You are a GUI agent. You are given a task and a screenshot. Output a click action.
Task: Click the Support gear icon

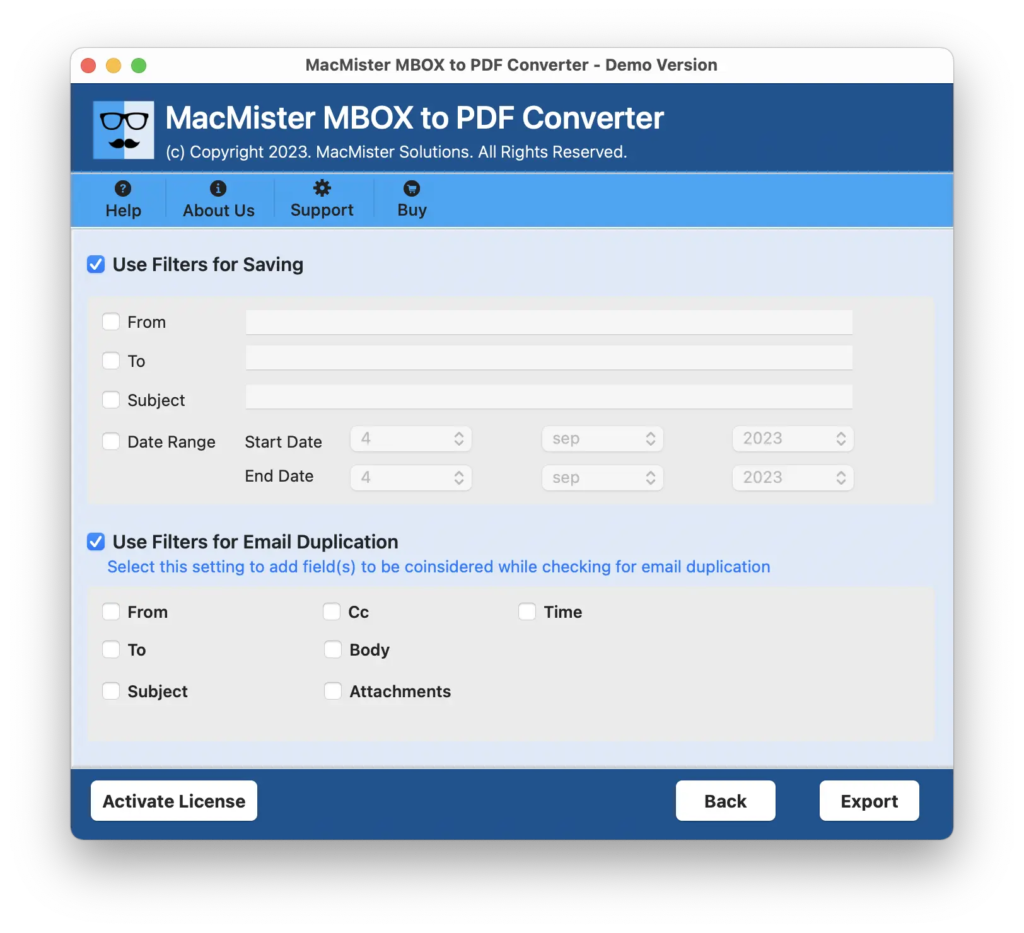322,189
